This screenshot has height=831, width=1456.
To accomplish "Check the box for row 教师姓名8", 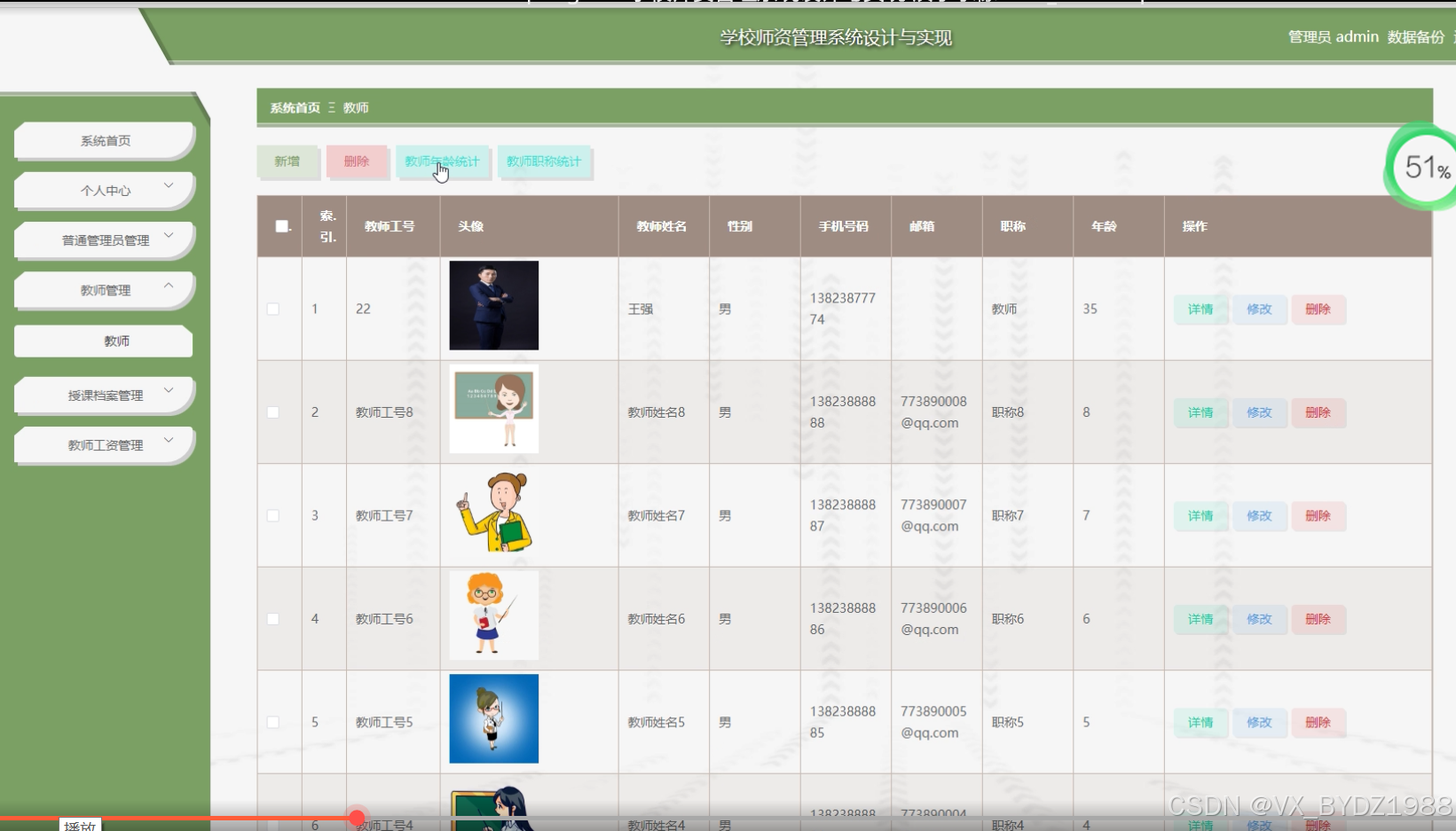I will pos(273,412).
